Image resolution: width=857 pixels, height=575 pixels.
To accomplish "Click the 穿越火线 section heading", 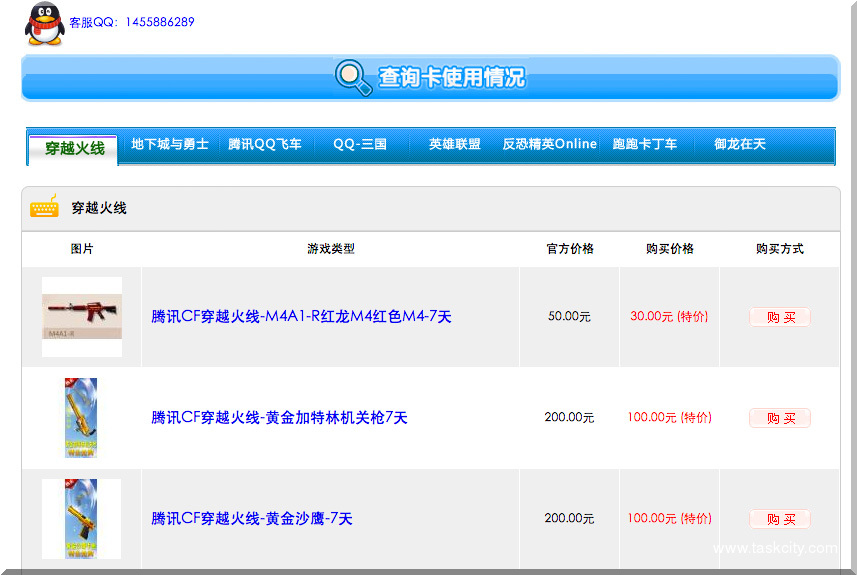I will (x=99, y=208).
